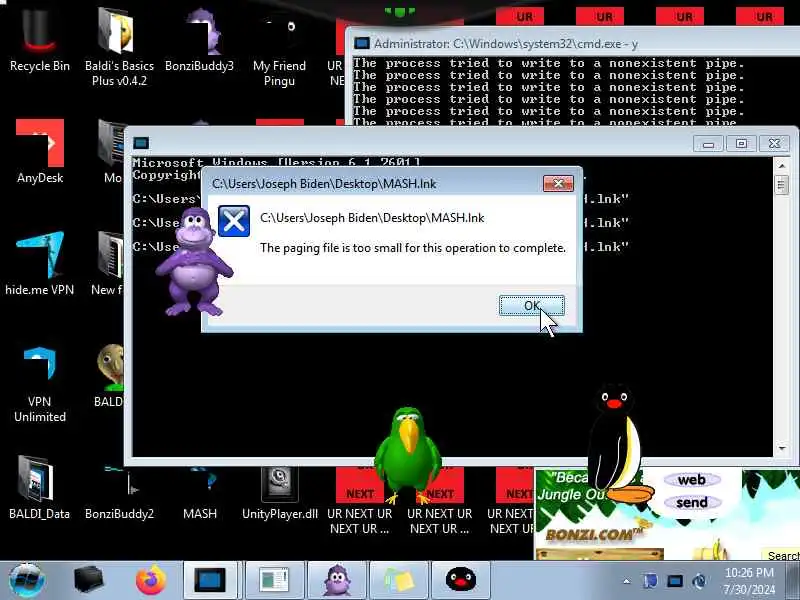Switch to the cmd window taskbar button

click(209, 581)
